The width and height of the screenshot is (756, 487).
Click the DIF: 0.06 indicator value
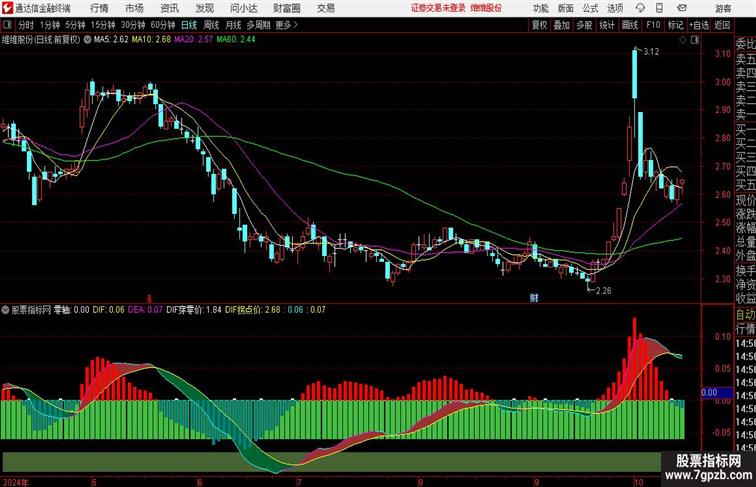[108, 310]
